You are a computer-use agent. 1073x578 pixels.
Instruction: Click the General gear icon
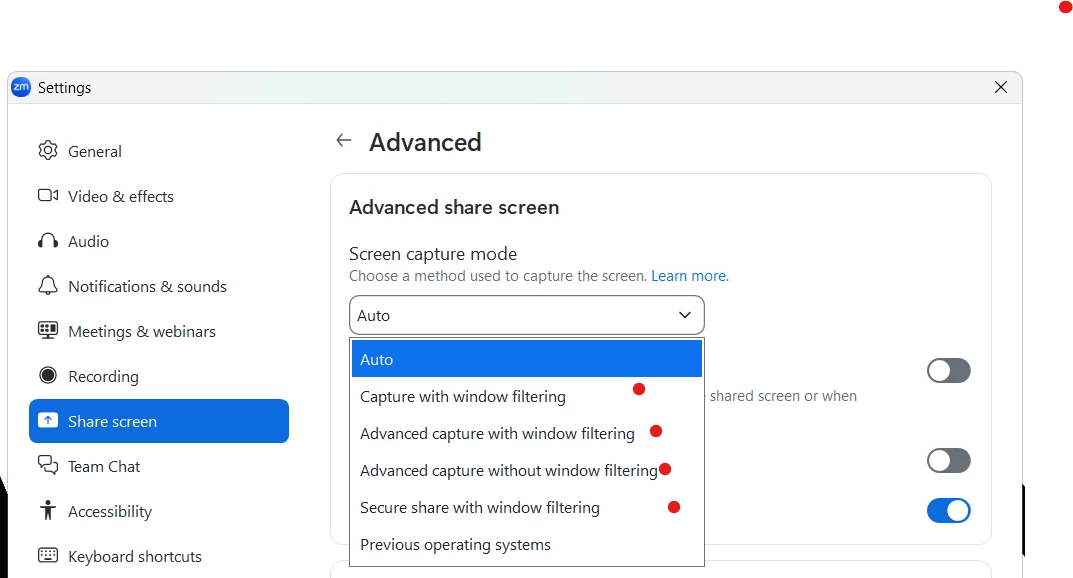[x=48, y=150]
